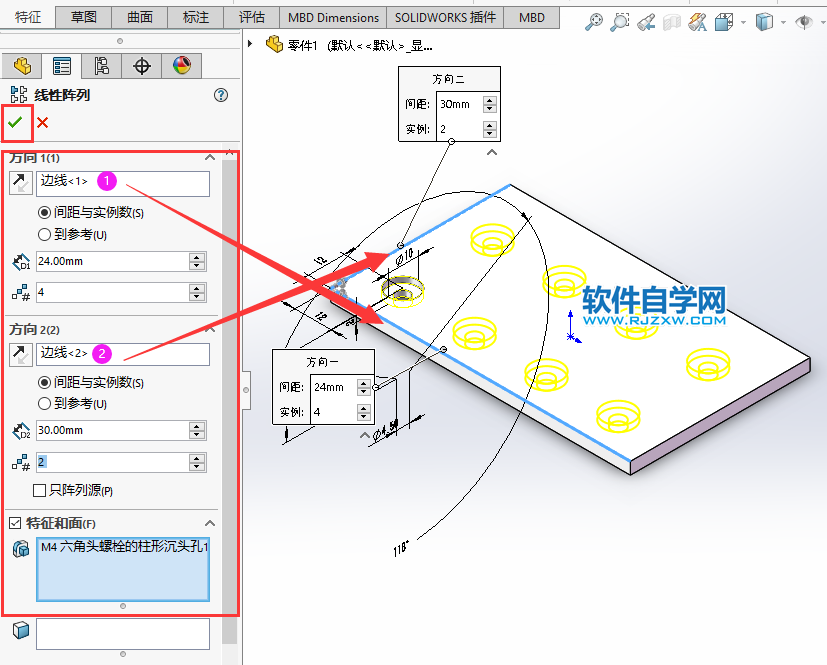Select the Zoom to Area tool
The width and height of the screenshot is (827, 665).
coord(621,22)
